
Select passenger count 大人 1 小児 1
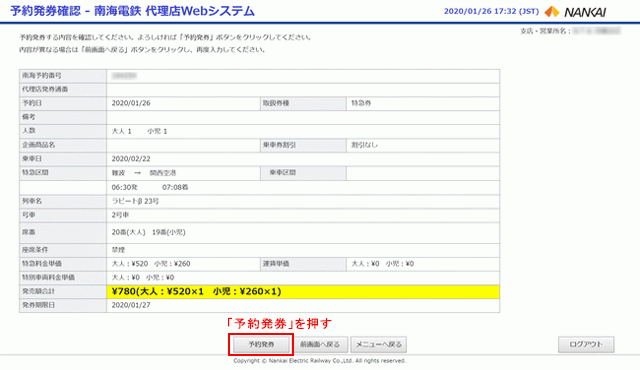(139, 131)
